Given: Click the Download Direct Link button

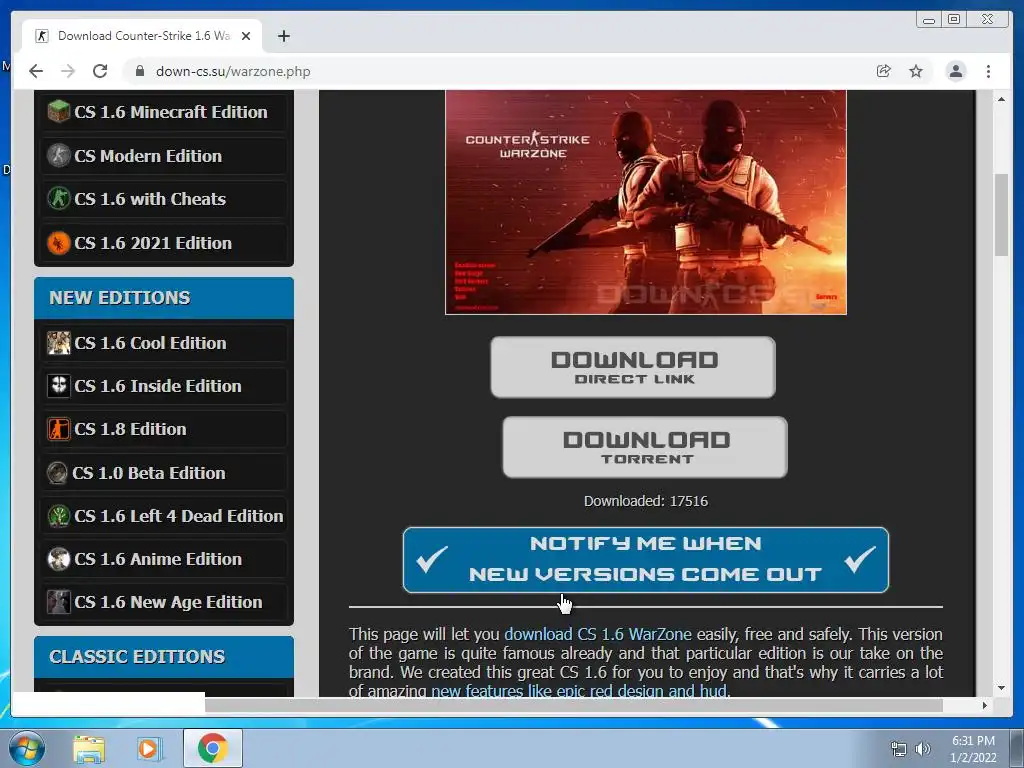Looking at the screenshot, I should 633,367.
